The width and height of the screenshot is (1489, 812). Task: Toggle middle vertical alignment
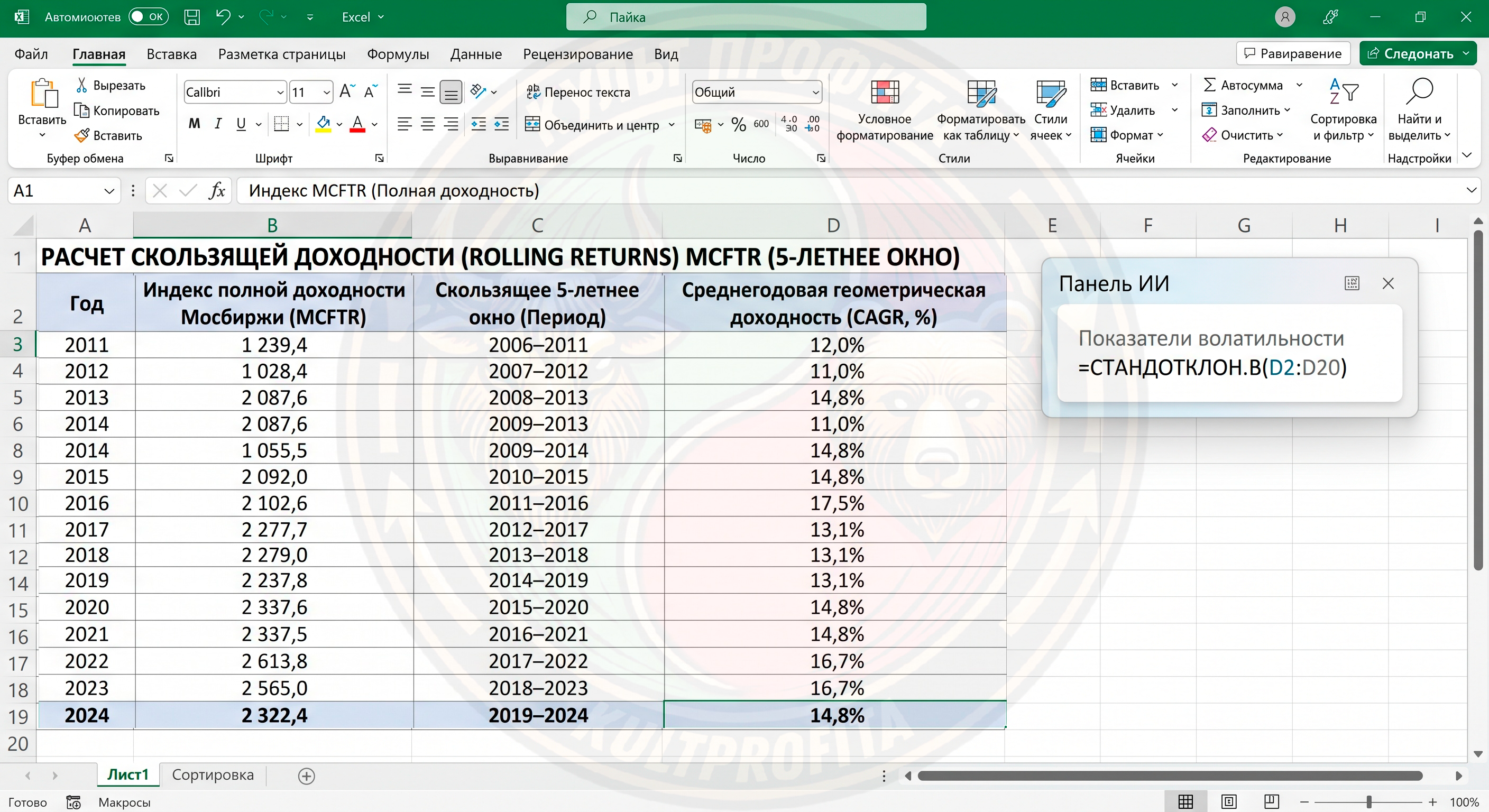[x=428, y=91]
